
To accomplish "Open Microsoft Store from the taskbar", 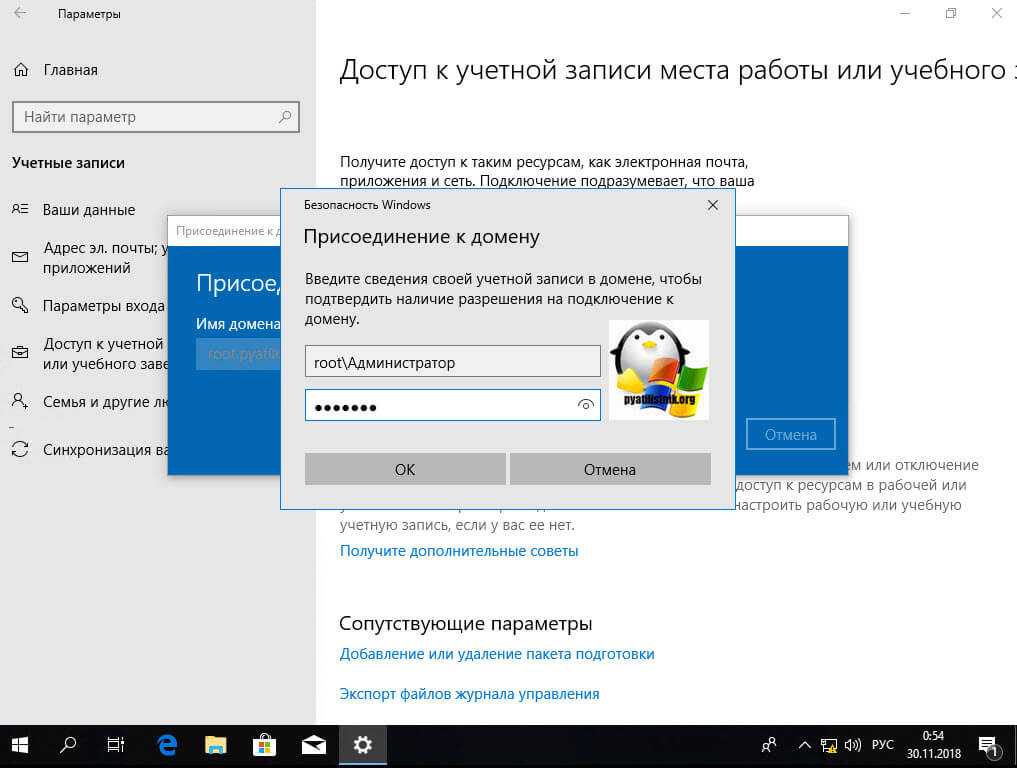I will 265,745.
